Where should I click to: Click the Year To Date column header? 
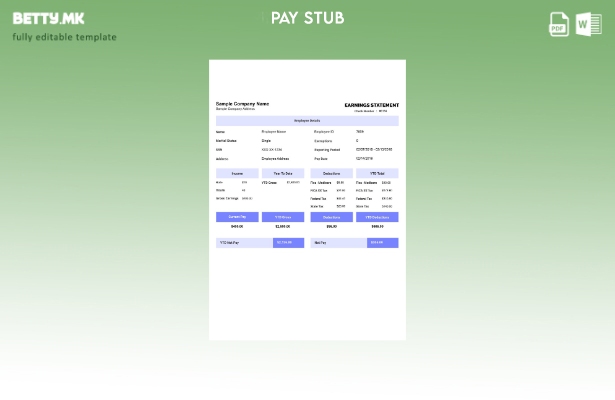pos(283,173)
